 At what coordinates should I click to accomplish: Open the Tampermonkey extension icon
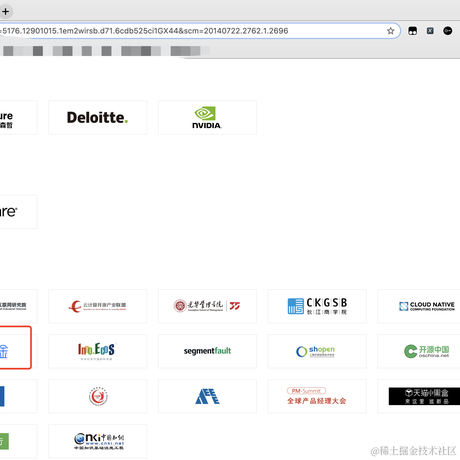[413, 31]
